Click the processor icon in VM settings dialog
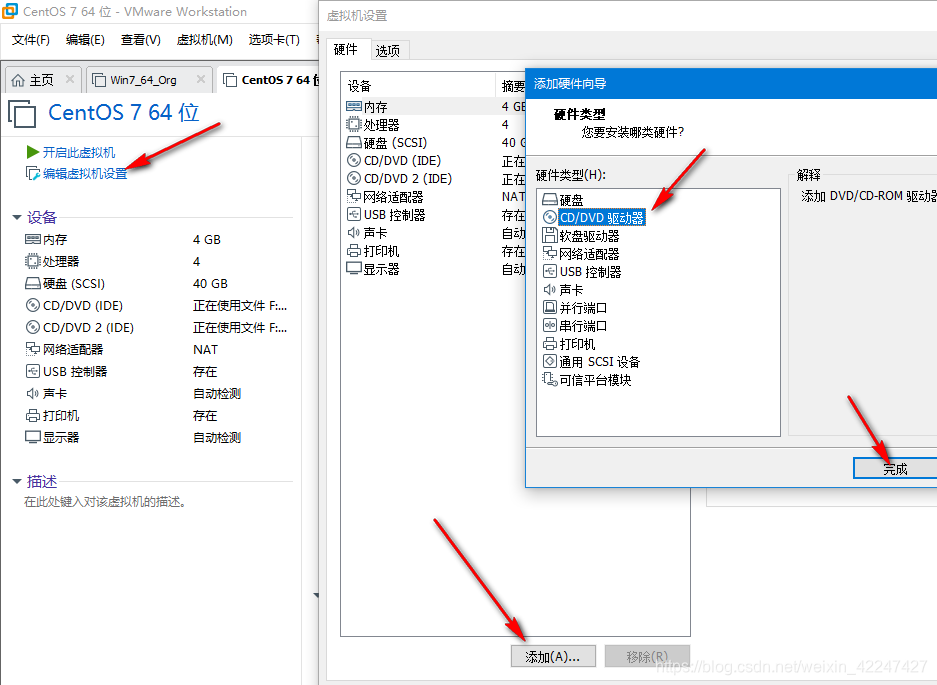 pyautogui.click(x=354, y=124)
